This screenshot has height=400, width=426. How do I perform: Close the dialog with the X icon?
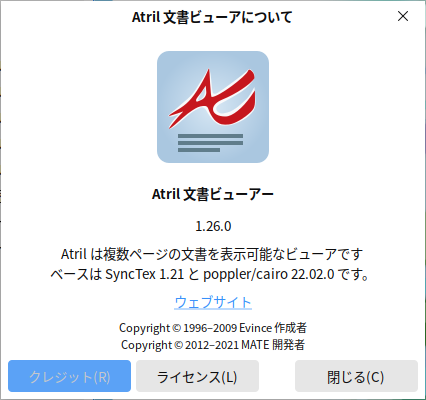(403, 16)
